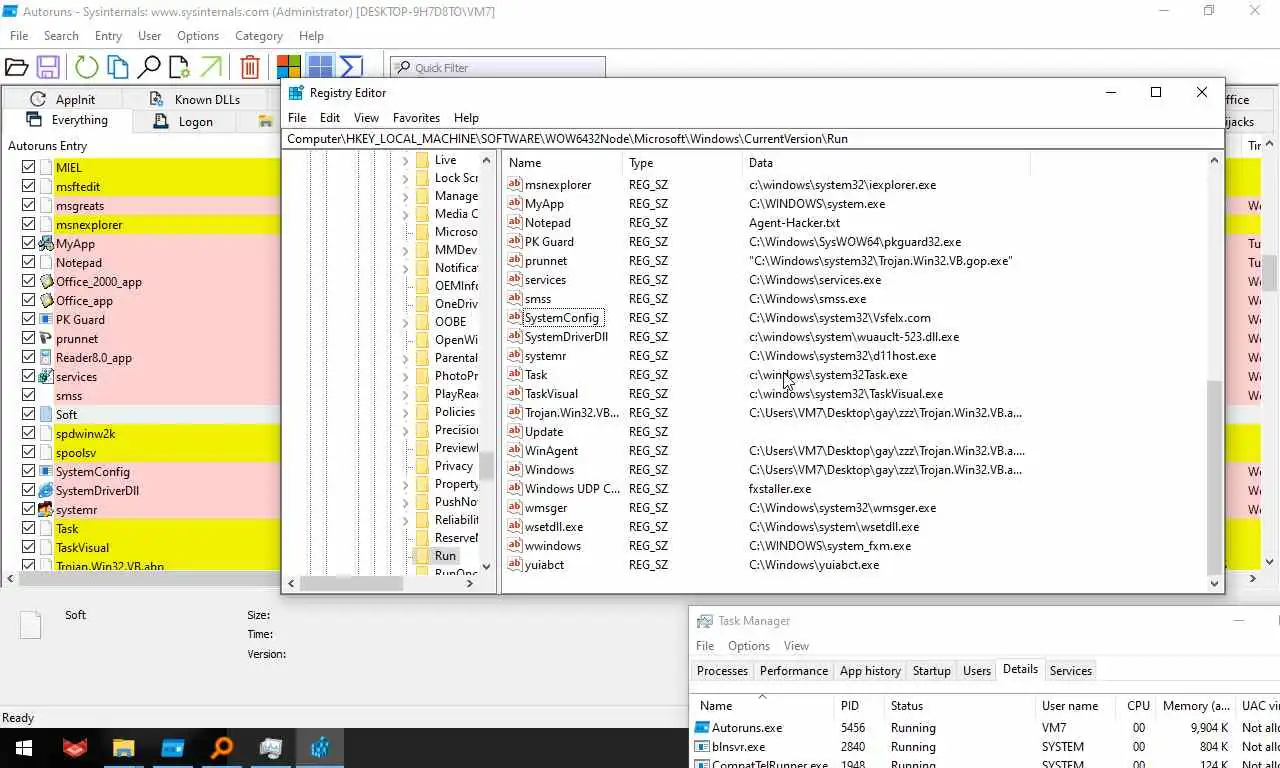Click the string value icon beside wwindows
Screen dimensions: 1280x768
[515, 546]
